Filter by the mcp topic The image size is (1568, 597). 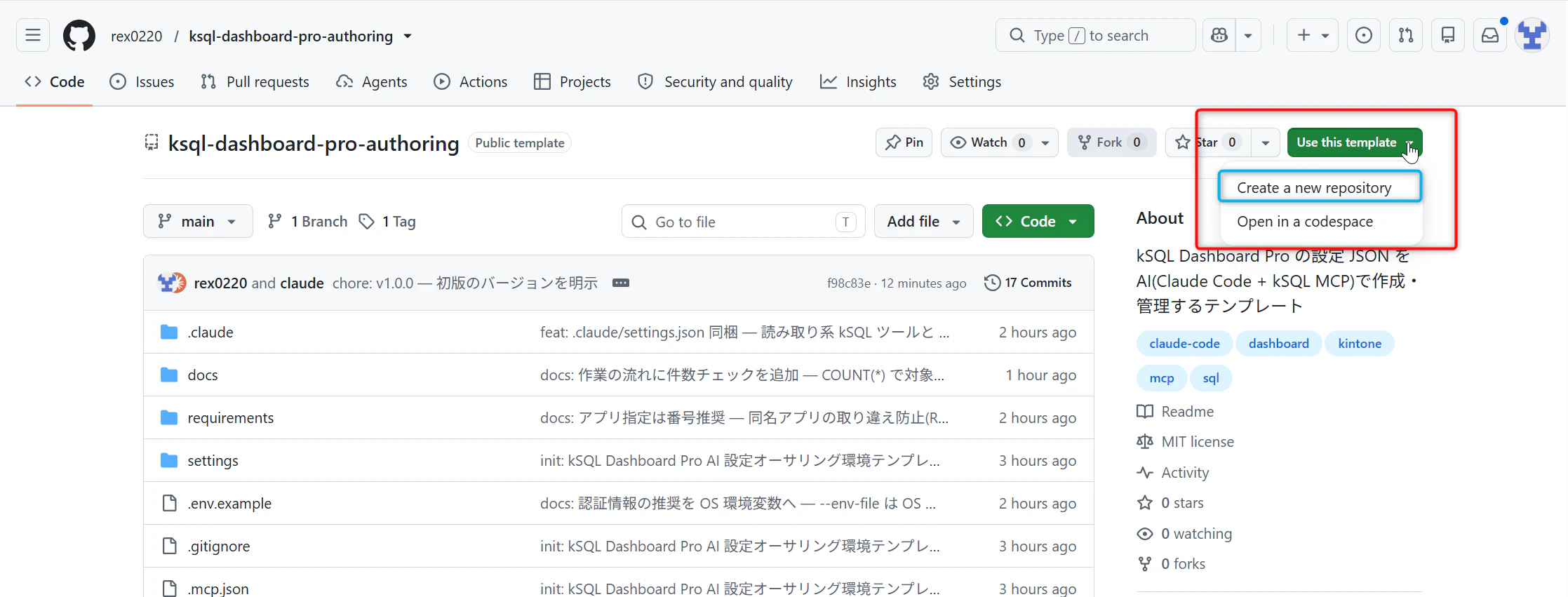point(1162,378)
